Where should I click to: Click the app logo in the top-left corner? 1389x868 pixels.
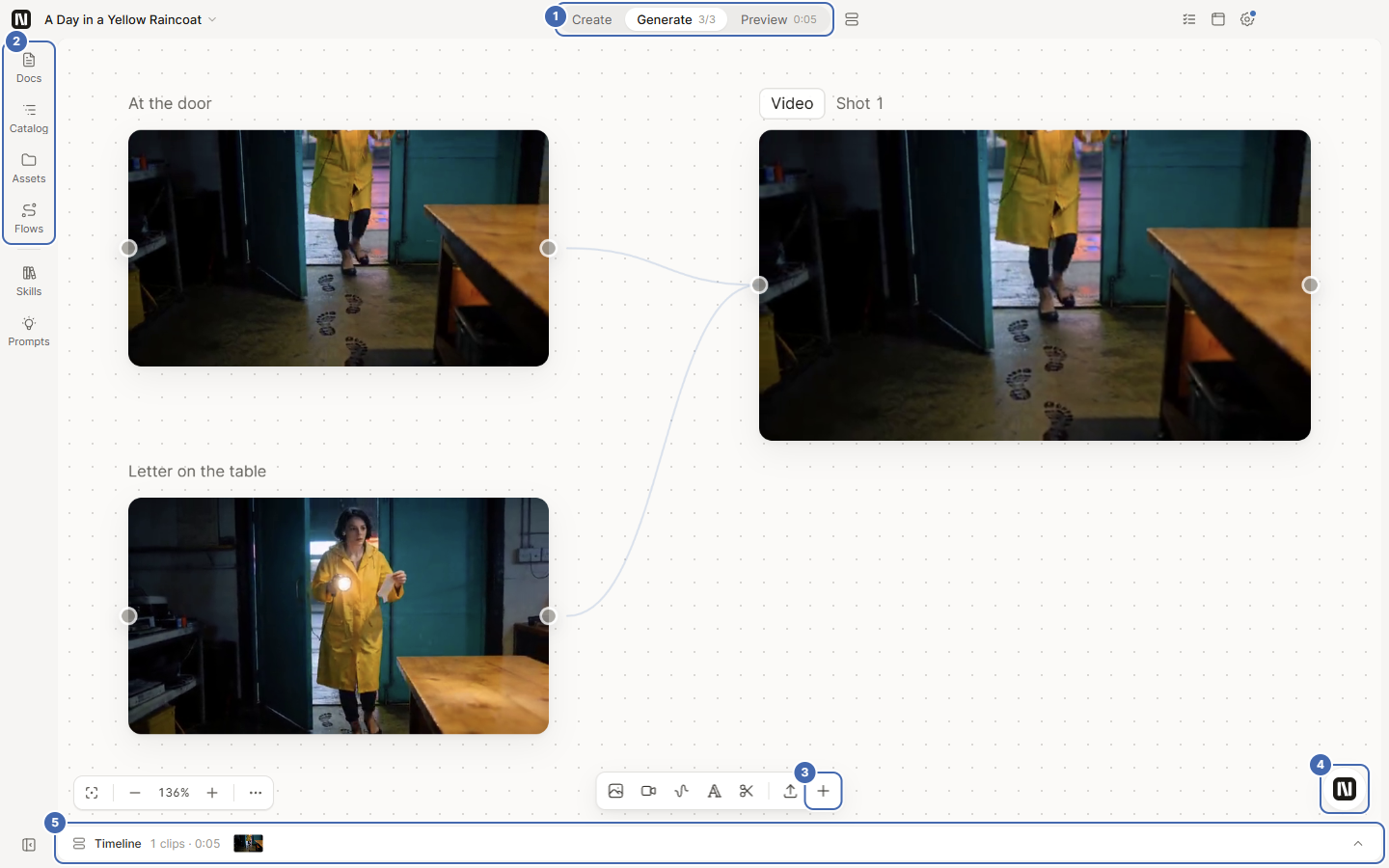click(x=21, y=19)
